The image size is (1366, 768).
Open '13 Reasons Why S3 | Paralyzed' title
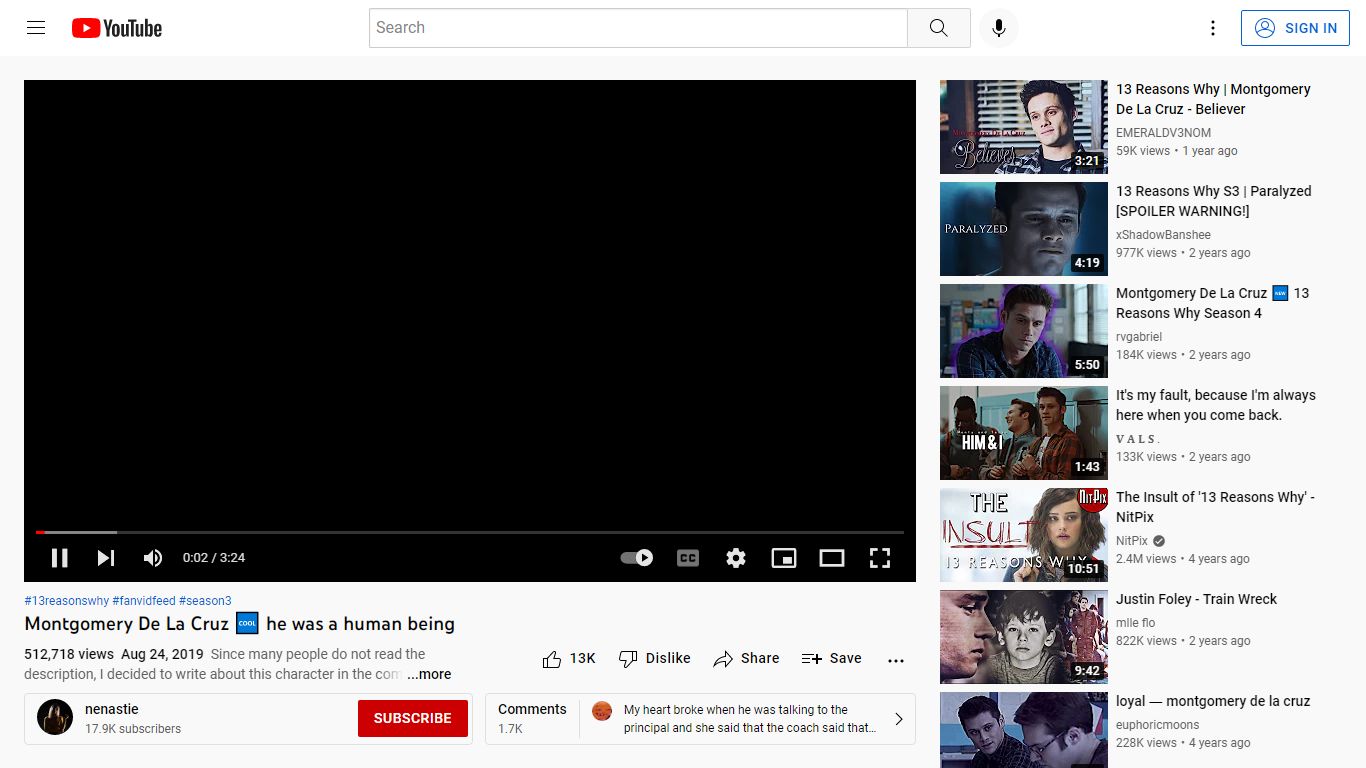point(1214,201)
